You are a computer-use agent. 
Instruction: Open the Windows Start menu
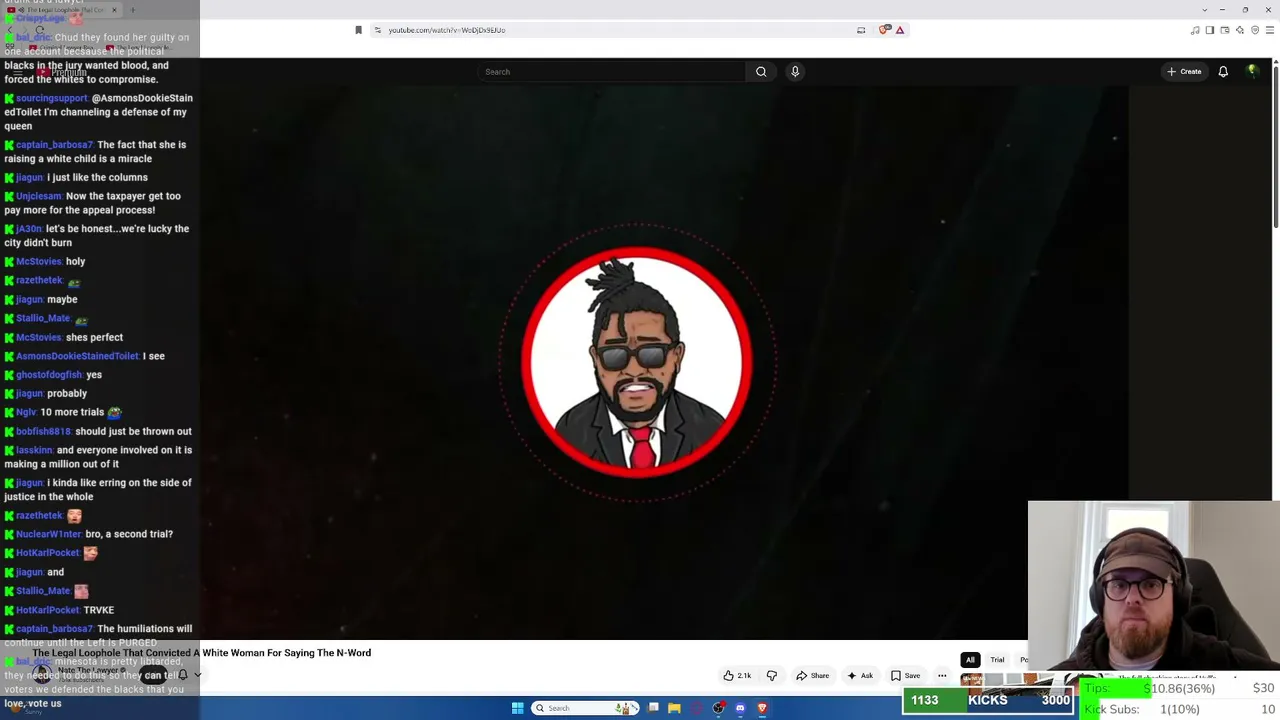coord(518,708)
